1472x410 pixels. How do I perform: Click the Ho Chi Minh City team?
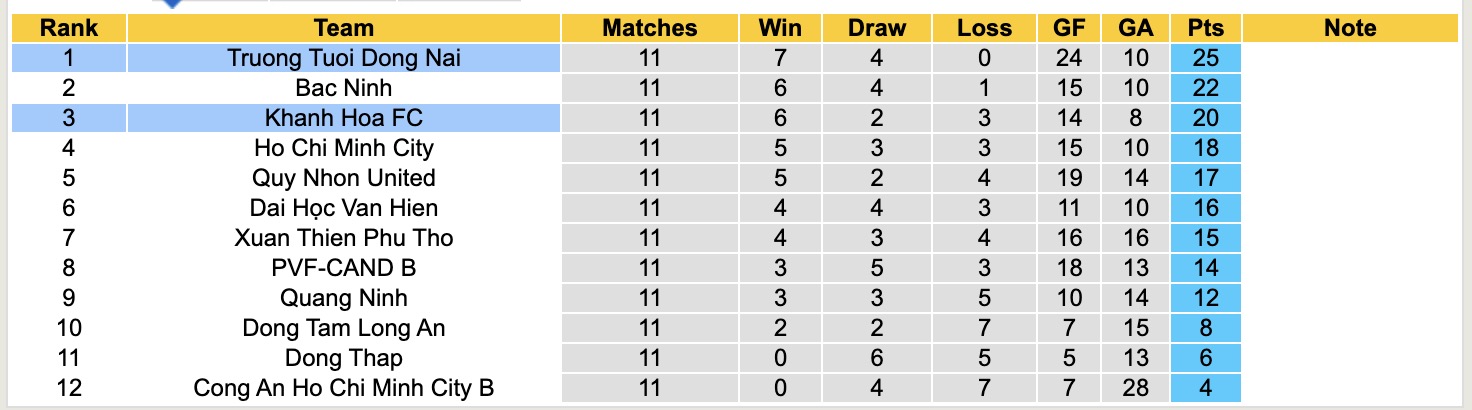pyautogui.click(x=343, y=148)
